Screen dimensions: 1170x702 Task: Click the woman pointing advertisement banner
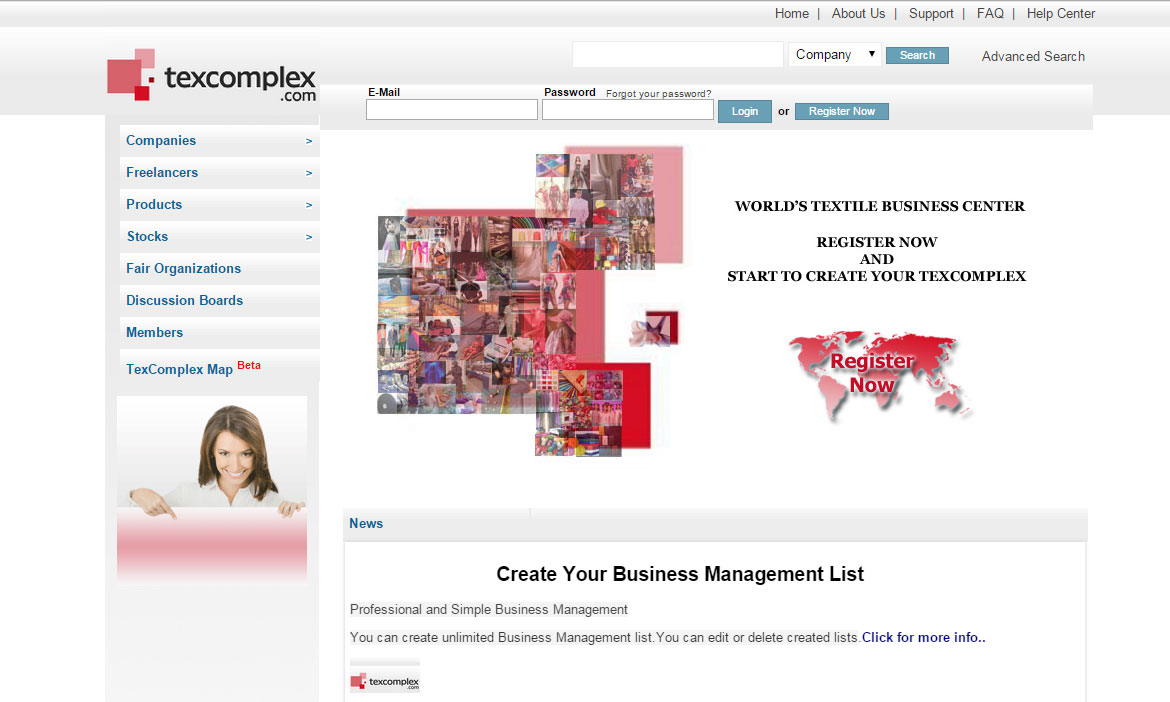click(x=212, y=489)
